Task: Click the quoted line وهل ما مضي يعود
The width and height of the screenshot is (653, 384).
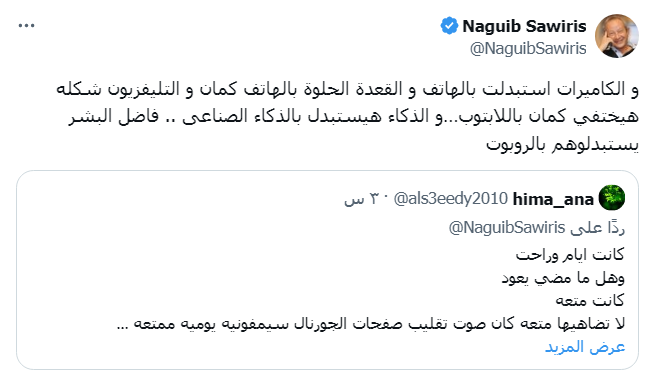Action: point(563,277)
